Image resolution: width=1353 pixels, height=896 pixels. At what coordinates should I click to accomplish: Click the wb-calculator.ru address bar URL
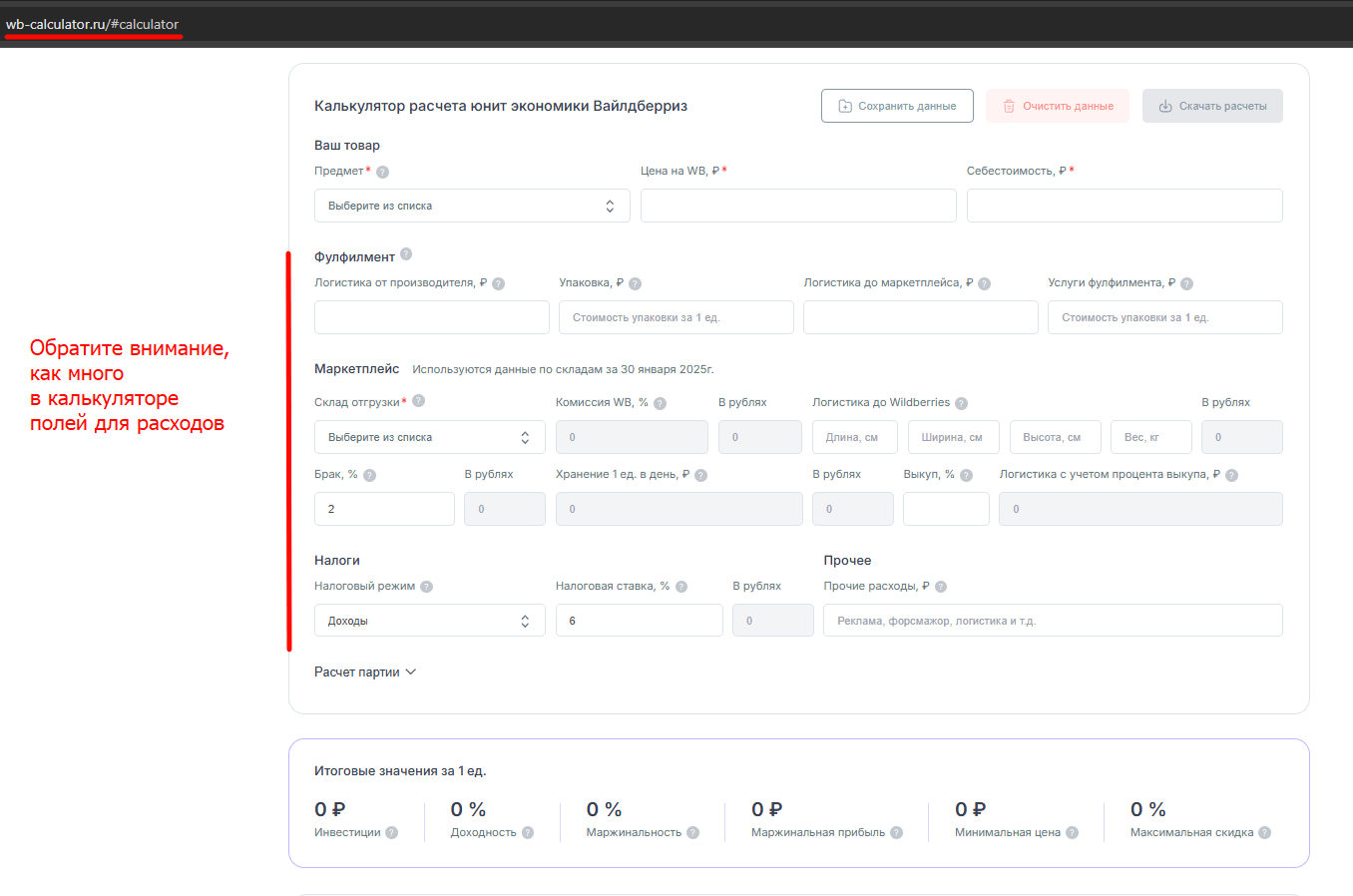[92, 24]
